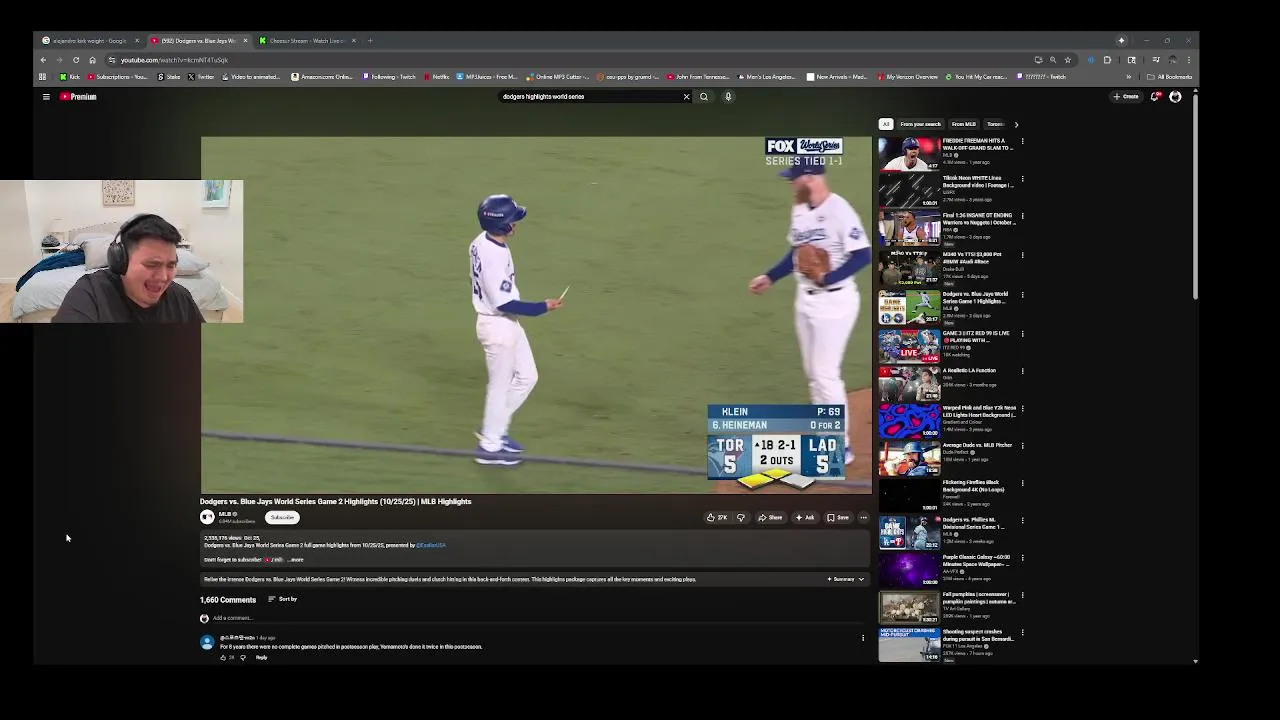Viewport: 1280px width, 720px height.
Task: Go to browser home page
Action: coord(92,60)
